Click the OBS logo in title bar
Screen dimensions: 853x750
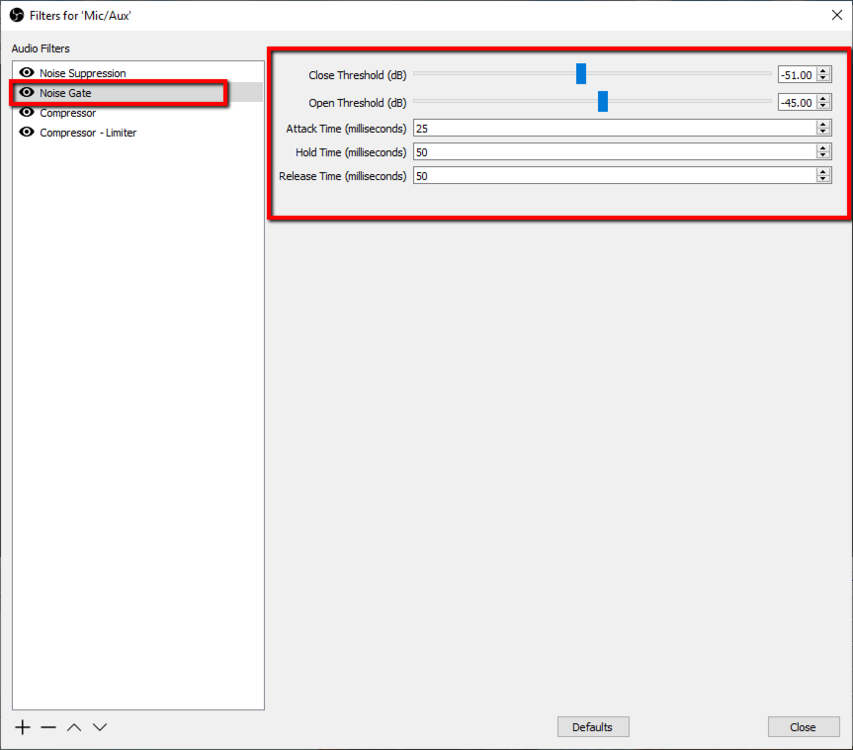pyautogui.click(x=16, y=15)
